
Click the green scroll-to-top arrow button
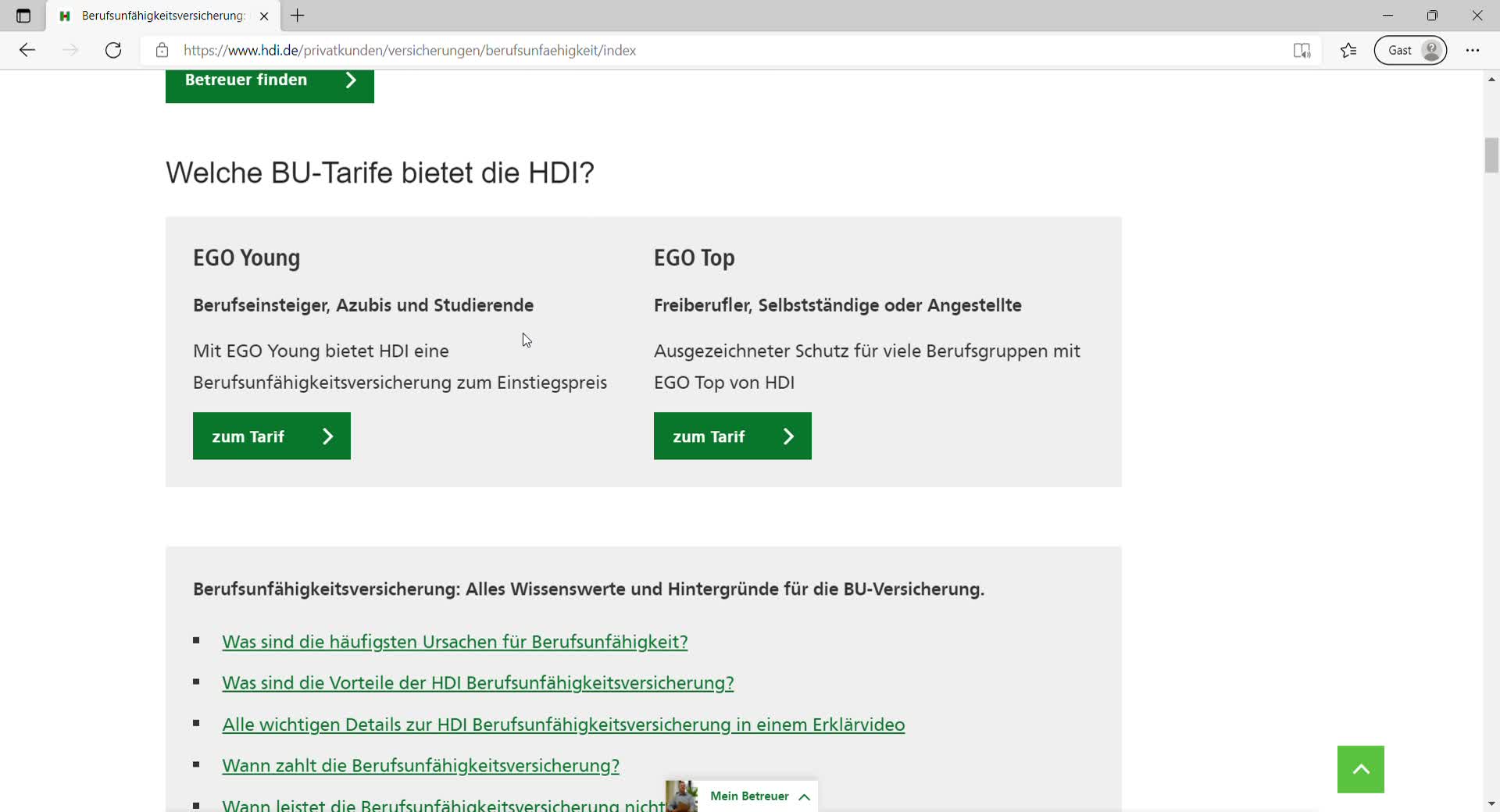(x=1360, y=769)
